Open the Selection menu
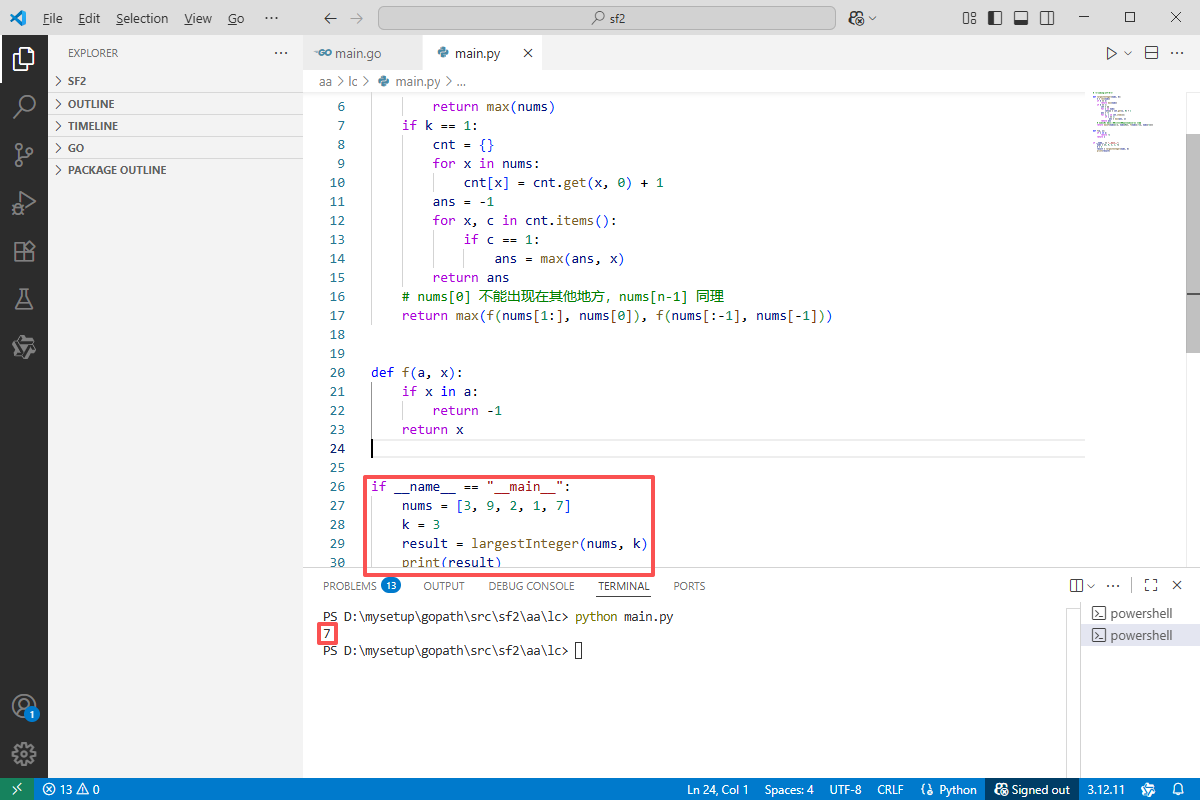Screen dimensions: 1200x800 click(x=142, y=18)
